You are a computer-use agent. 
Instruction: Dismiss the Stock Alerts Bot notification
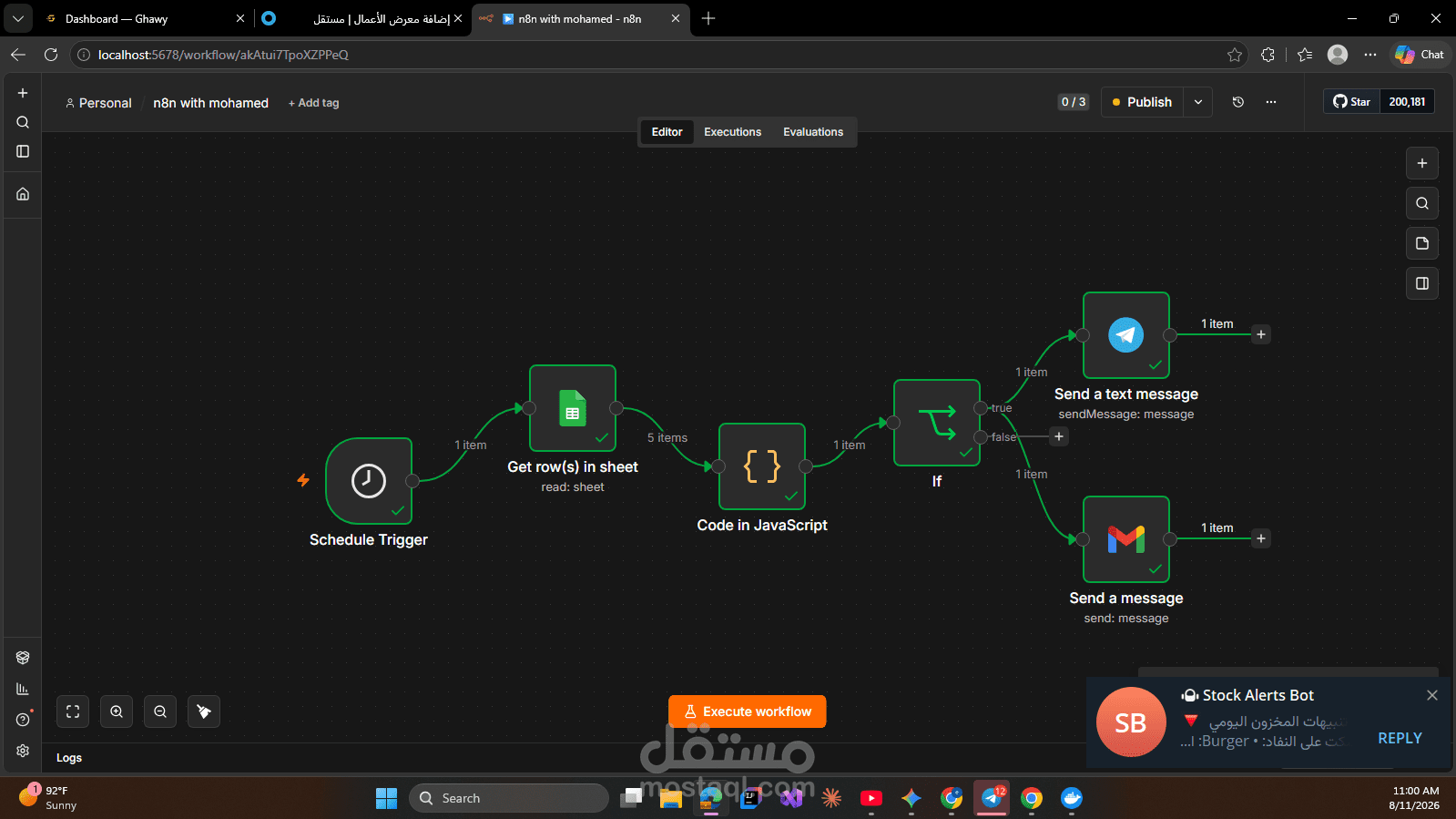pyautogui.click(x=1432, y=695)
